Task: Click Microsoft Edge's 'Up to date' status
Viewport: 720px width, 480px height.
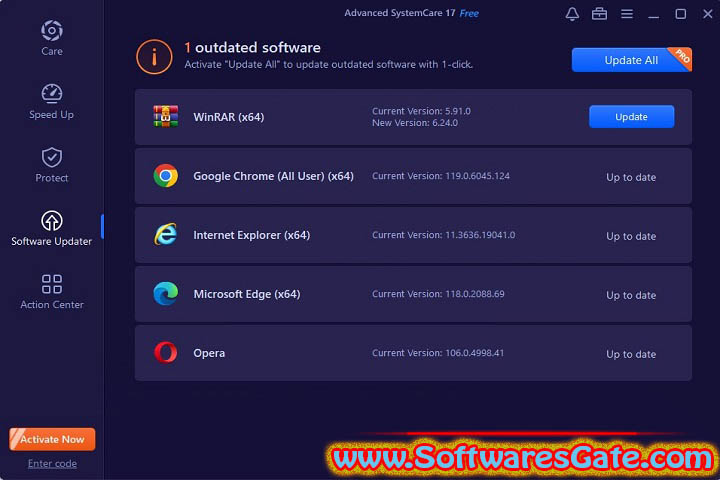Action: (x=631, y=295)
